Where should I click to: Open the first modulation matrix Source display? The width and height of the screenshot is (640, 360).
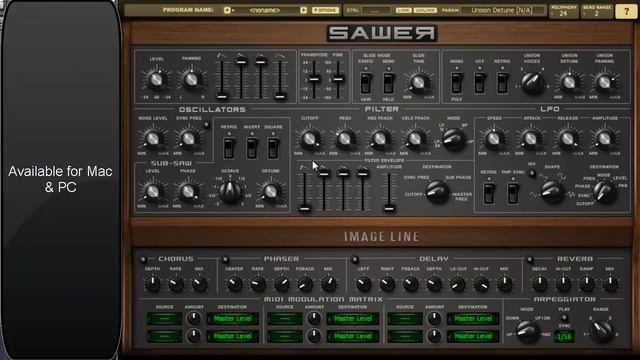[x=164, y=319]
